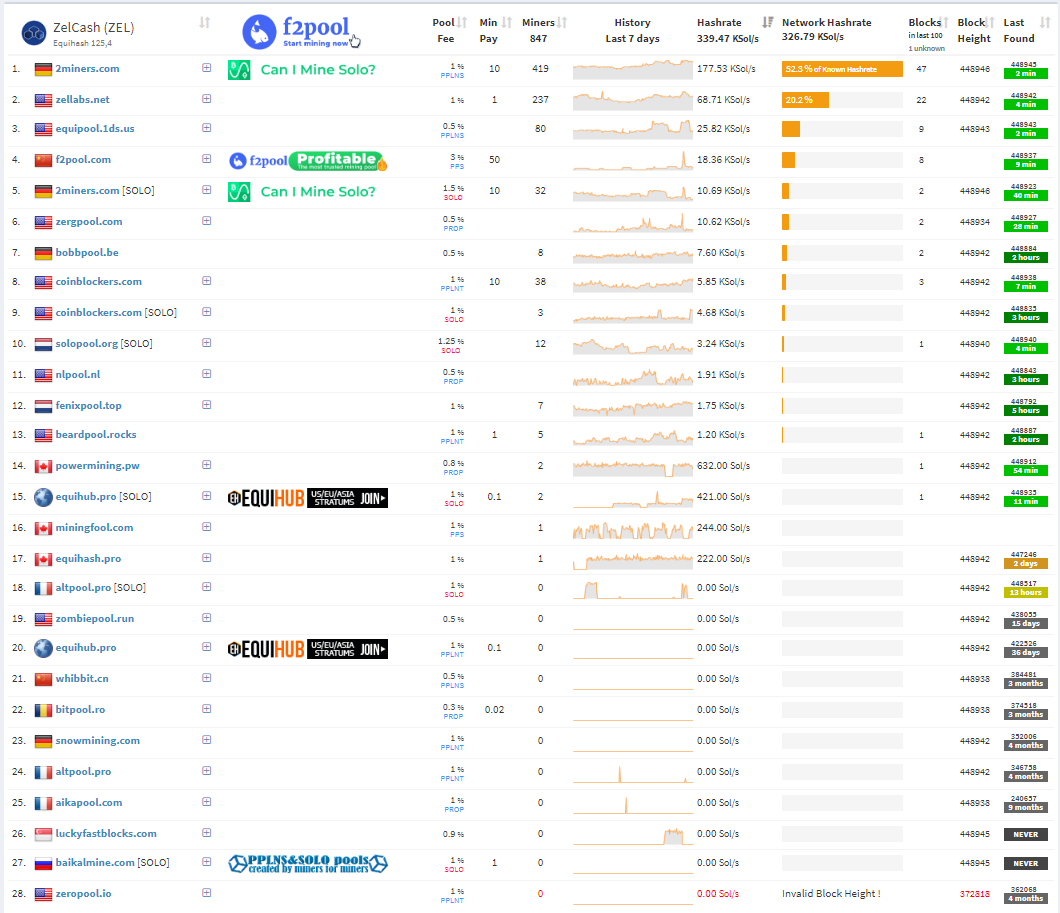This screenshot has height=913, width=1060.
Task: Open the equihub.pro row 20 link
Action: 86,647
